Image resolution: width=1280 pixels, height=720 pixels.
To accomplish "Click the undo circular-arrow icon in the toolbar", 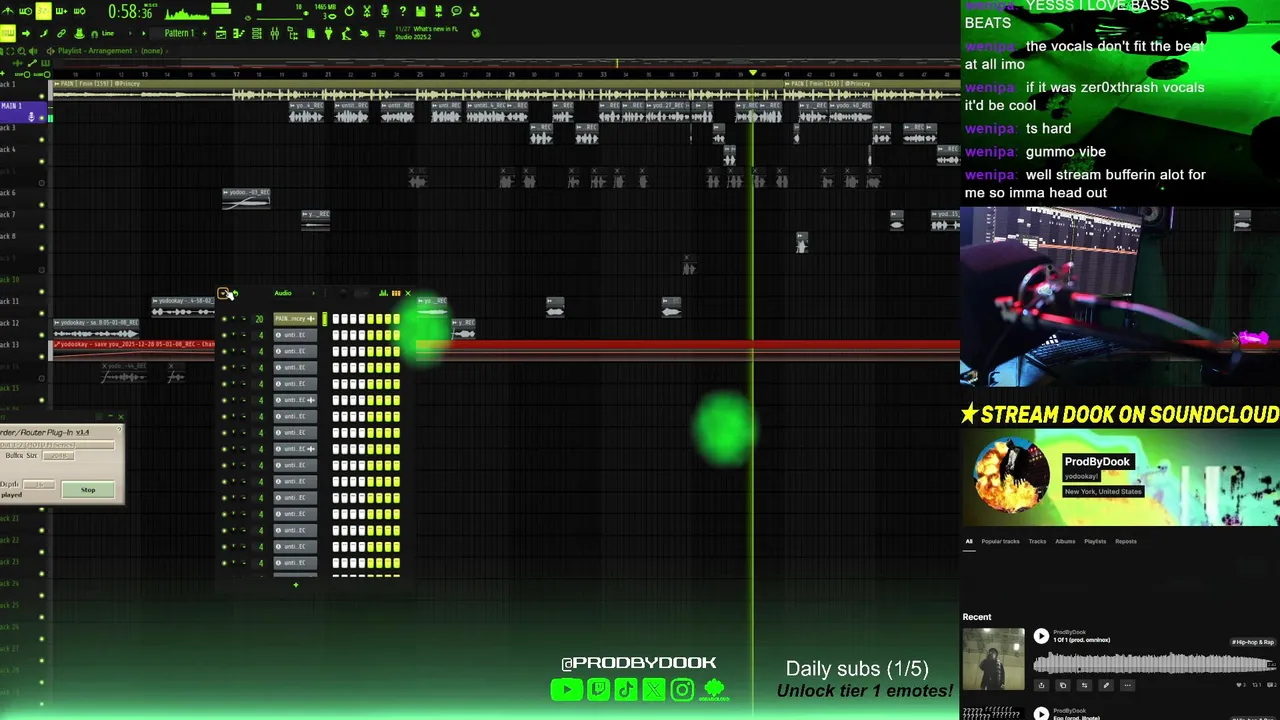I will tap(349, 11).
